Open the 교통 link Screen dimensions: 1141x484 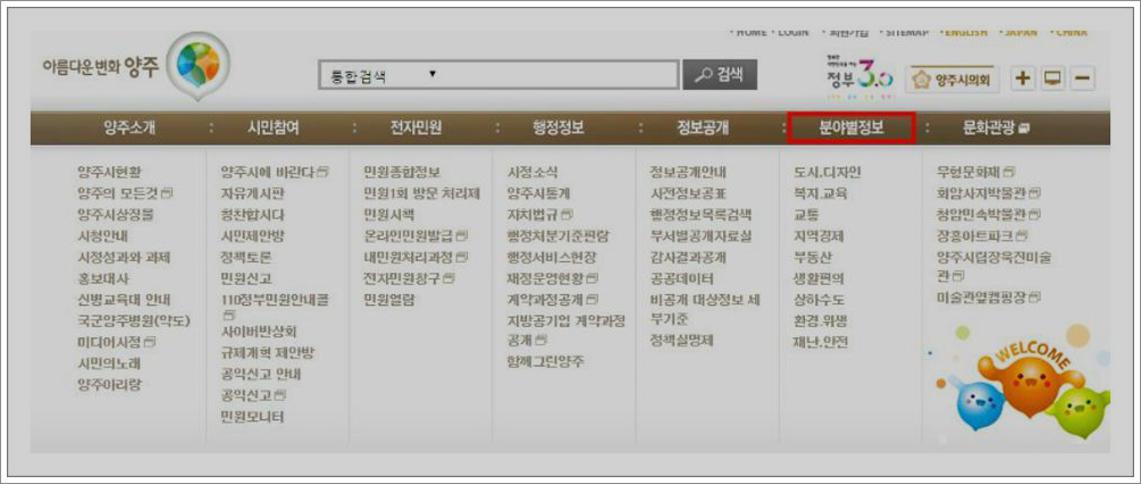tap(806, 215)
